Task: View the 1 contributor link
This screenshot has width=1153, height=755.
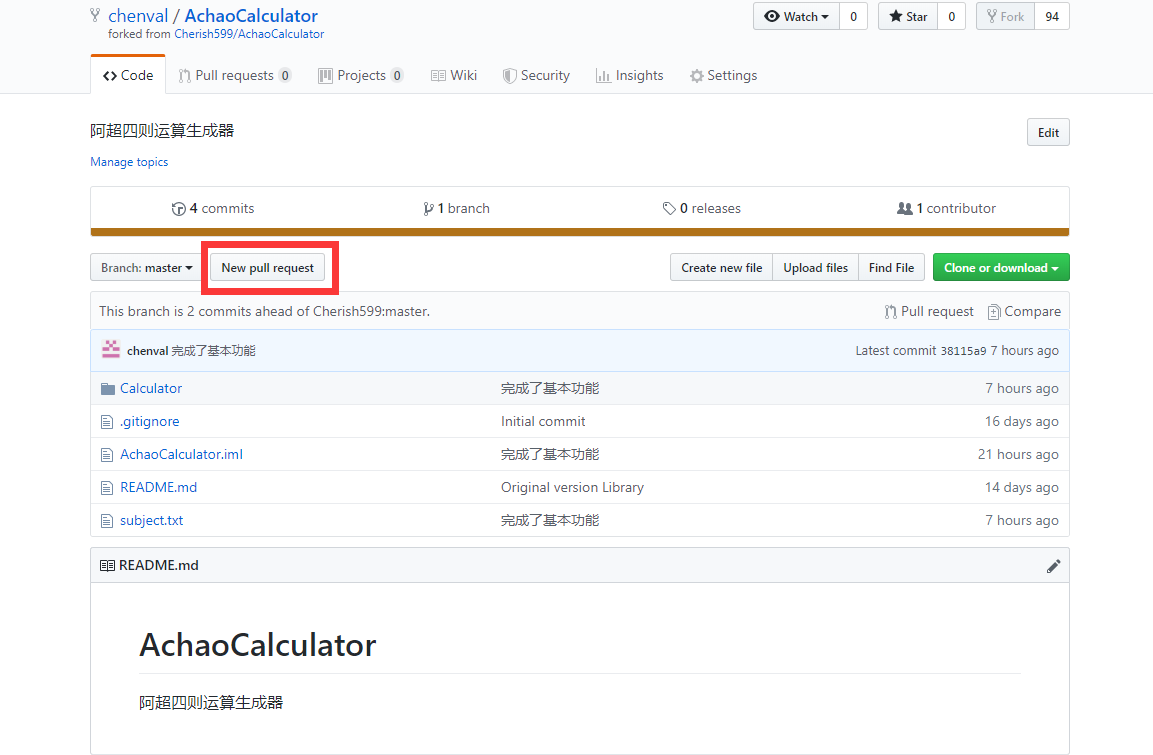Action: [946, 209]
